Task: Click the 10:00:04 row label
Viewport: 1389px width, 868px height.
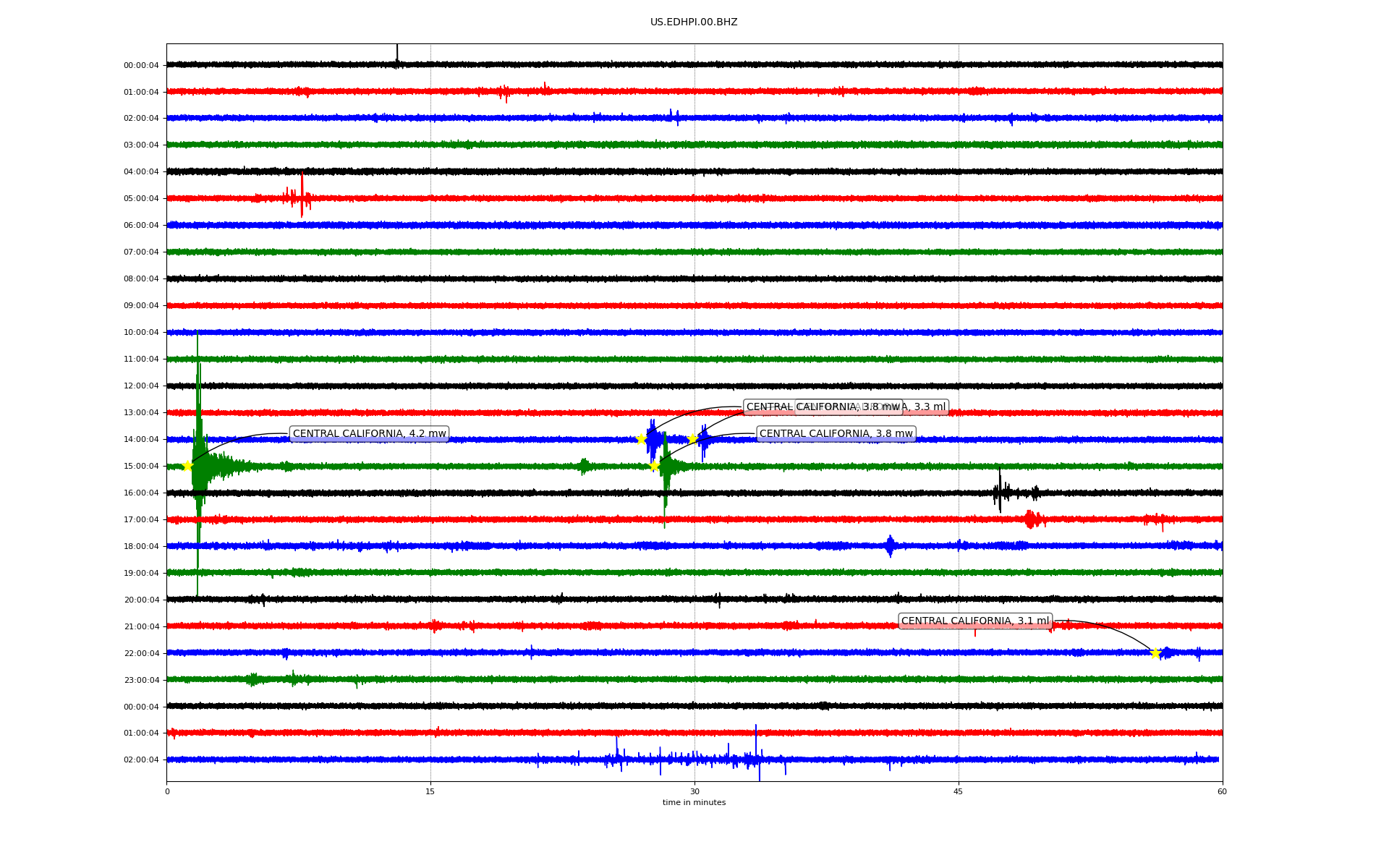Action: tap(141, 333)
